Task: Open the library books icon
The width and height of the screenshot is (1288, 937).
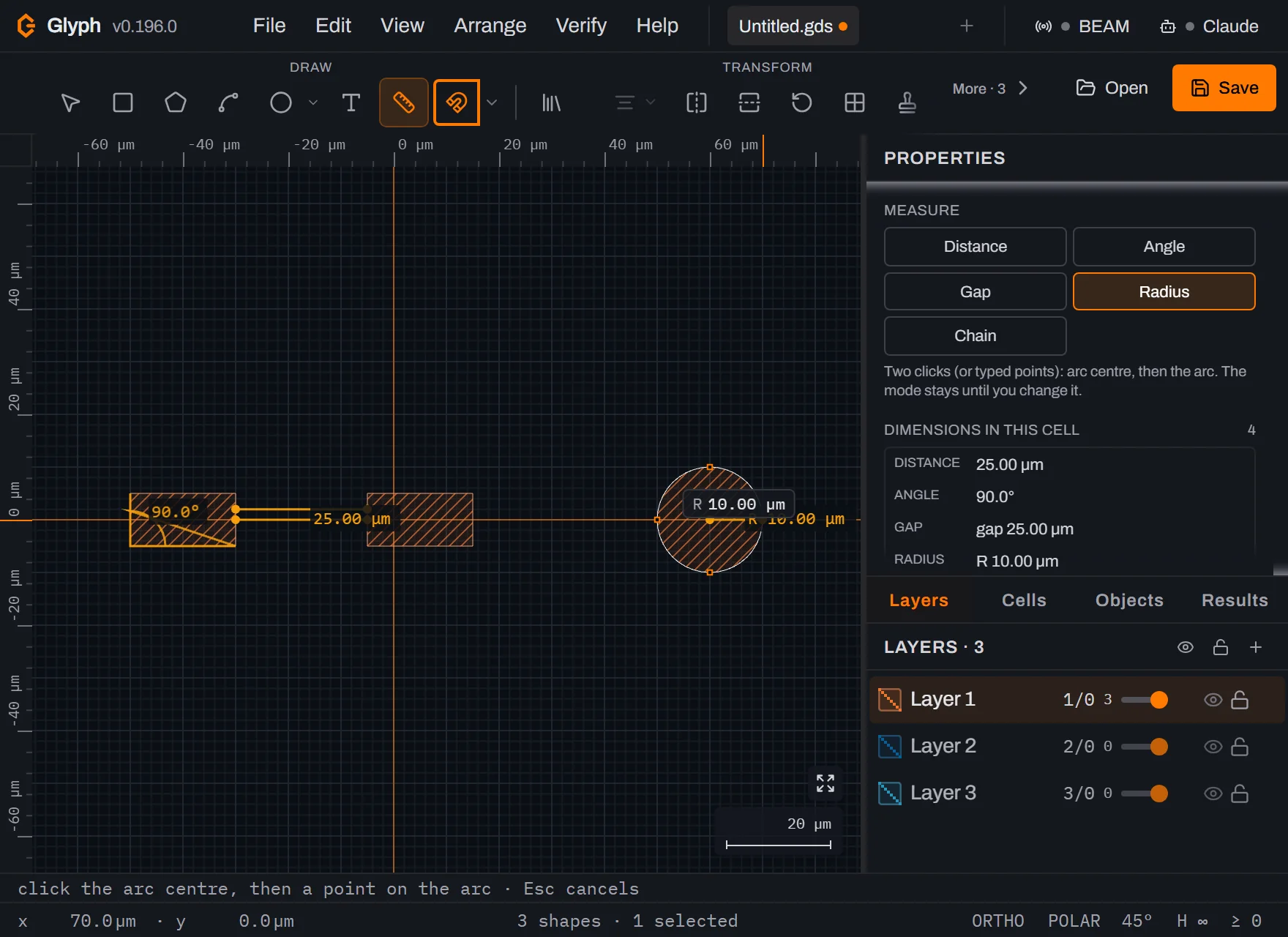Action: click(x=551, y=102)
